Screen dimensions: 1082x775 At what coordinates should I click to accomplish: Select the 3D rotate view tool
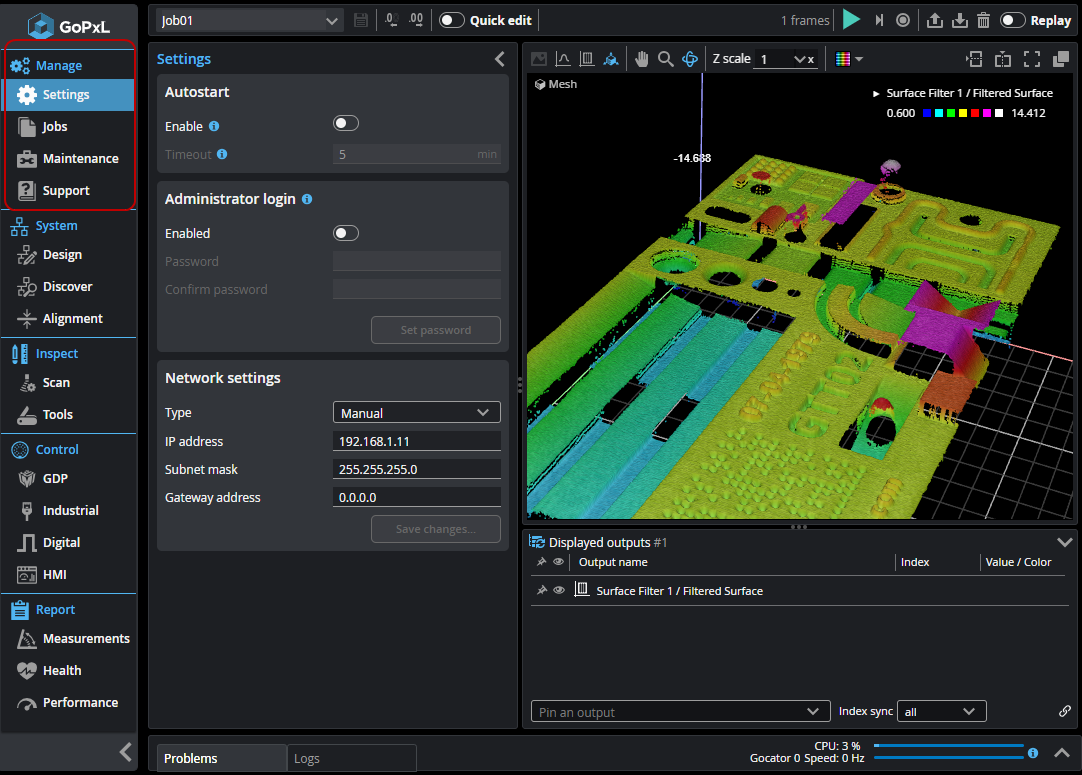(x=690, y=59)
